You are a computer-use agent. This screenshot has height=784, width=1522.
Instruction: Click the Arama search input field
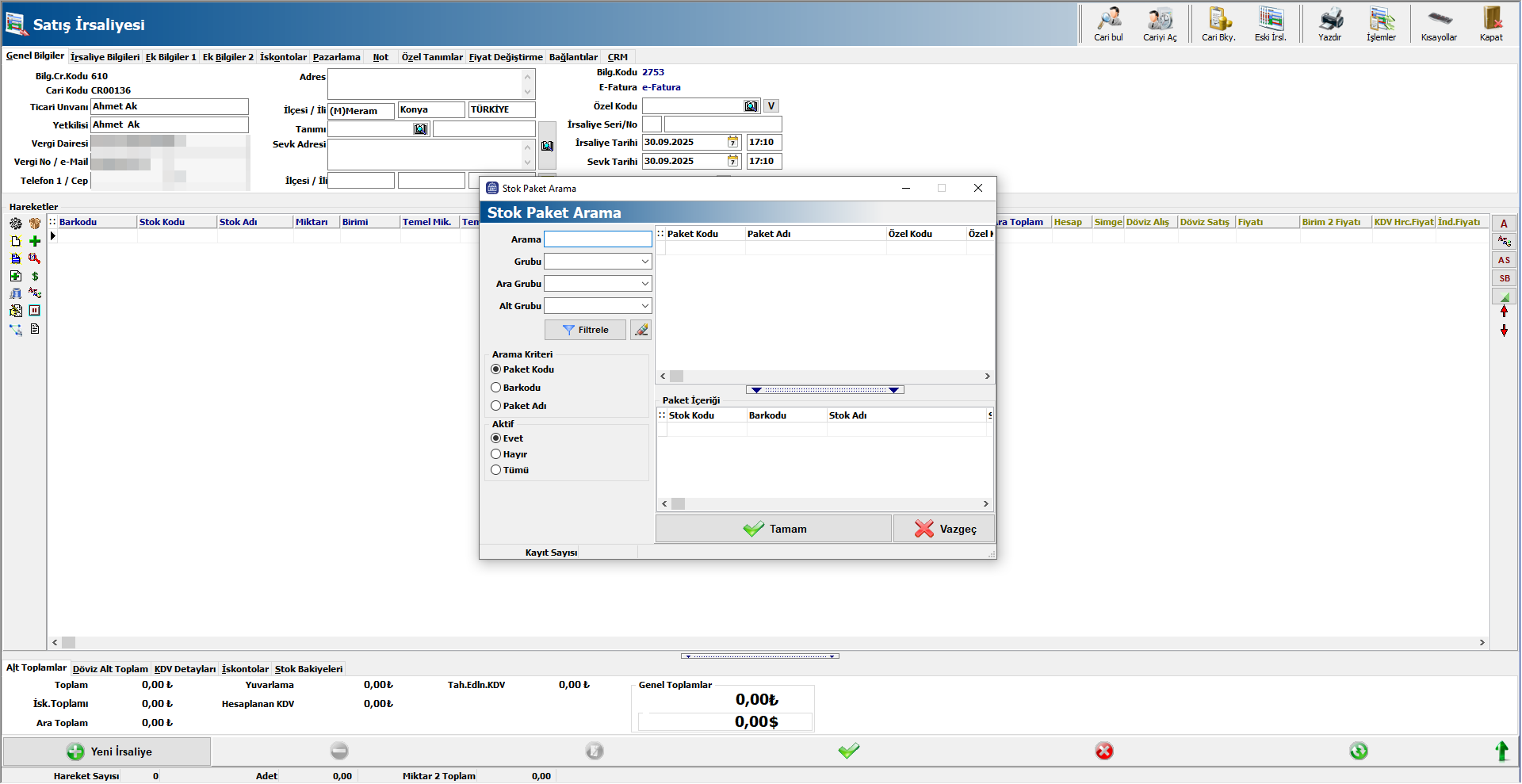click(x=598, y=239)
